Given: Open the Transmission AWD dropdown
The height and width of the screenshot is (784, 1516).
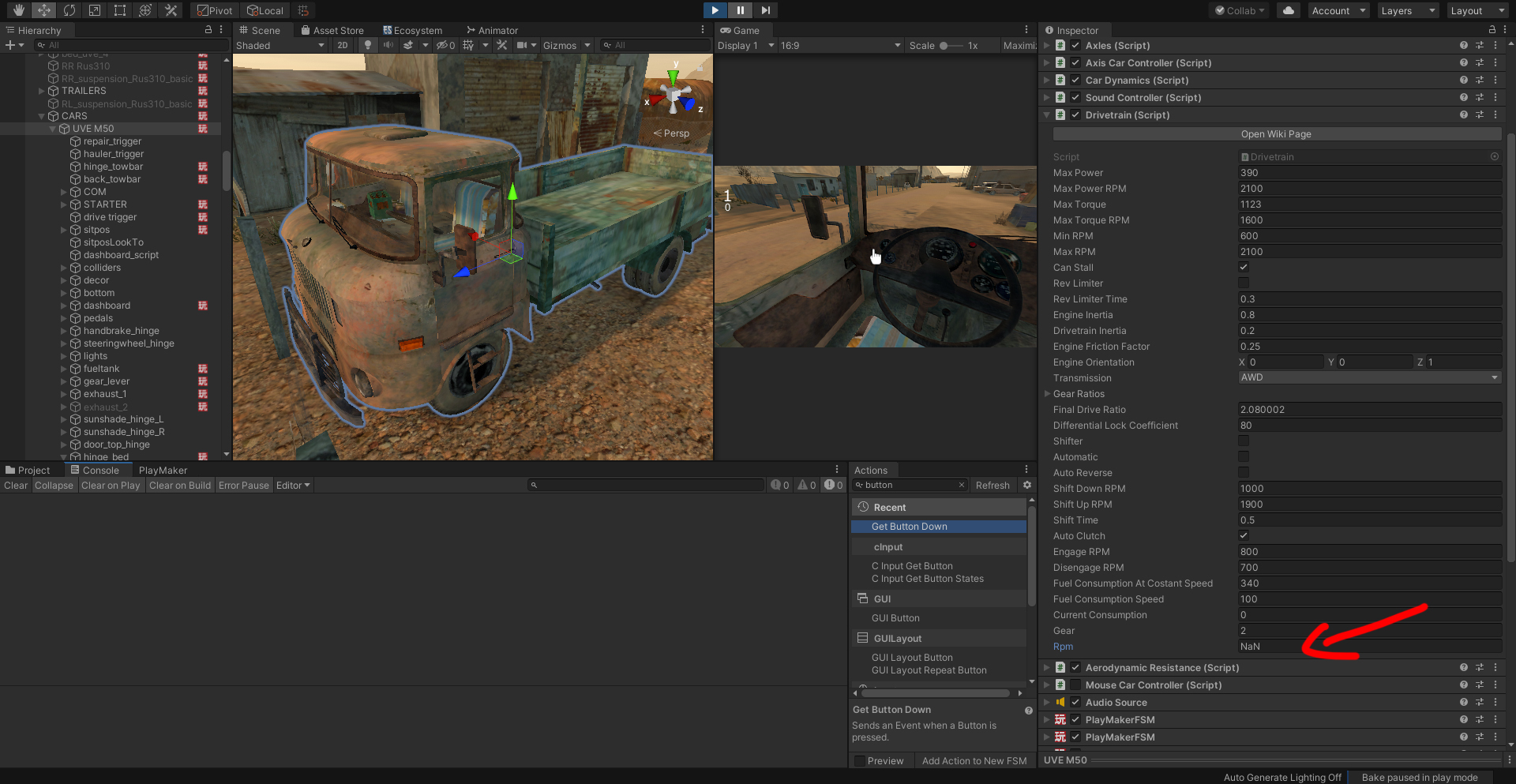Looking at the screenshot, I should pyautogui.click(x=1369, y=377).
